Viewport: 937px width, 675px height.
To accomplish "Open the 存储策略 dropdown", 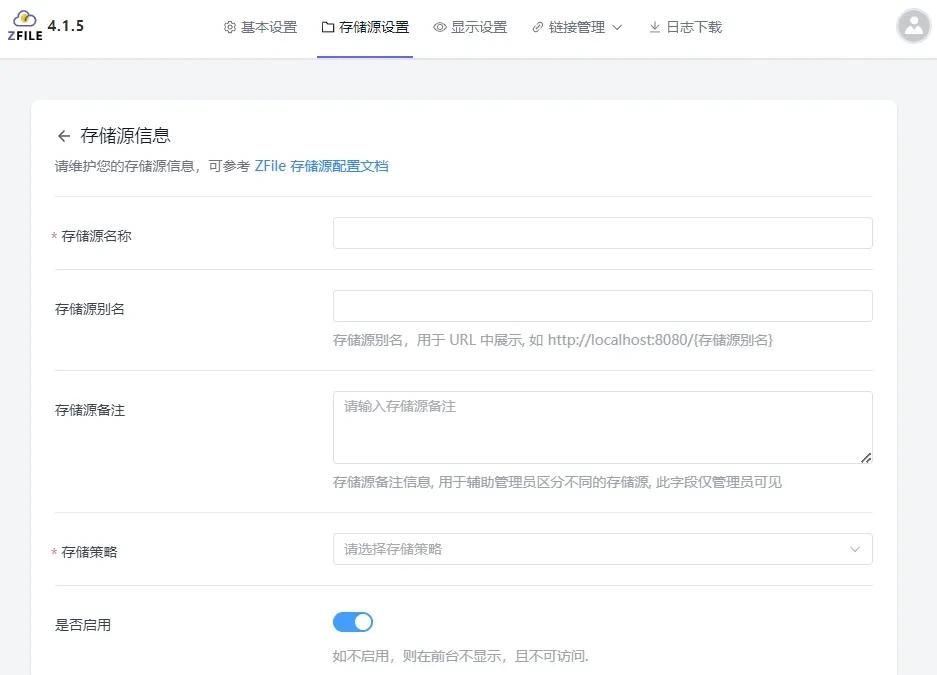I will (x=601, y=549).
